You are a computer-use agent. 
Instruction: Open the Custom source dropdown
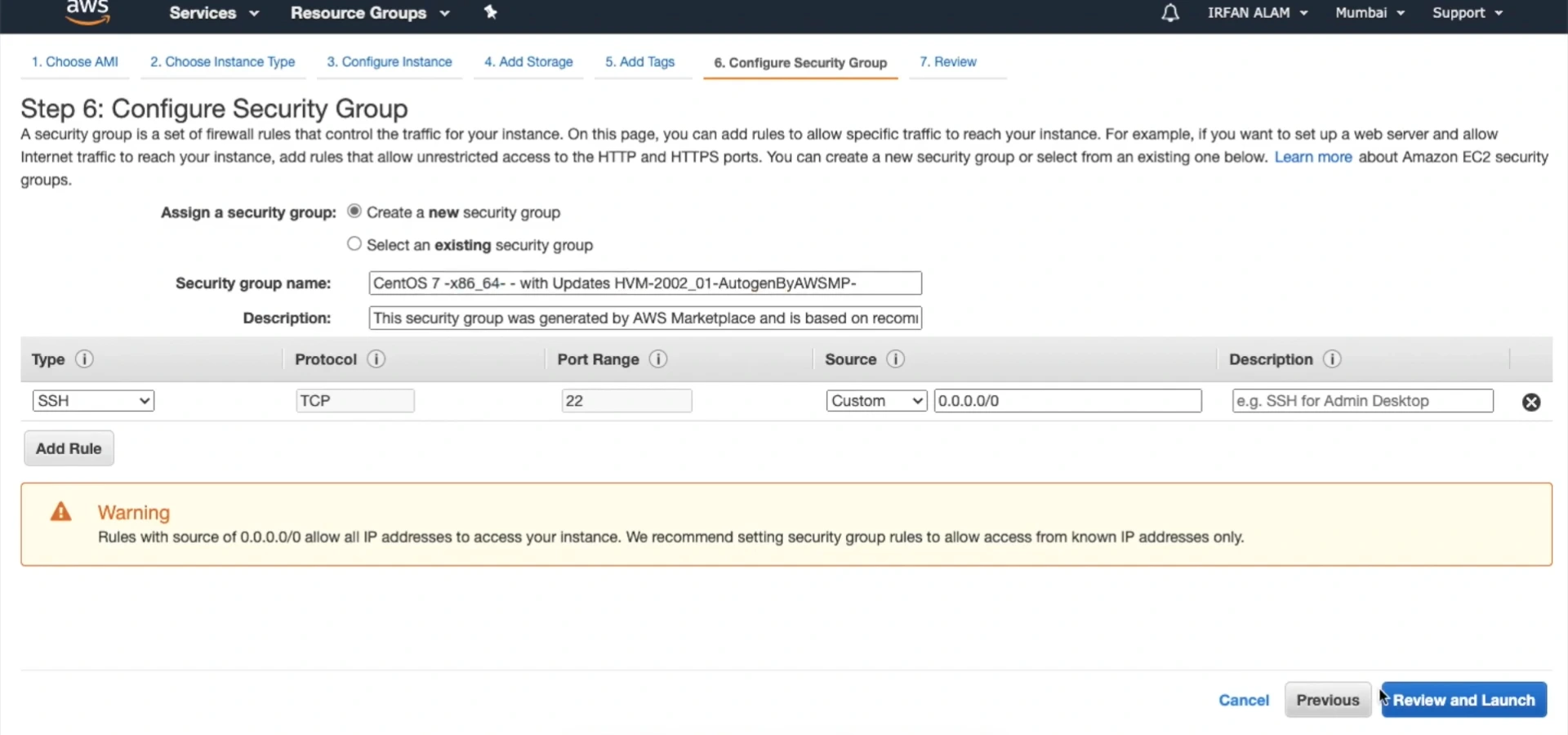[876, 401]
